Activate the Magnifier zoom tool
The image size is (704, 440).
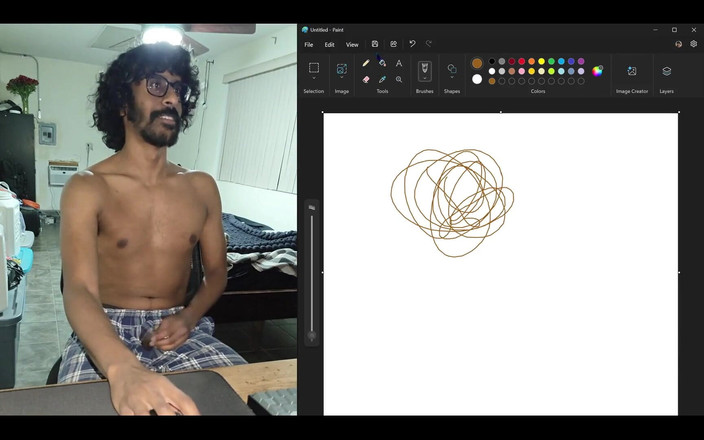click(399, 79)
